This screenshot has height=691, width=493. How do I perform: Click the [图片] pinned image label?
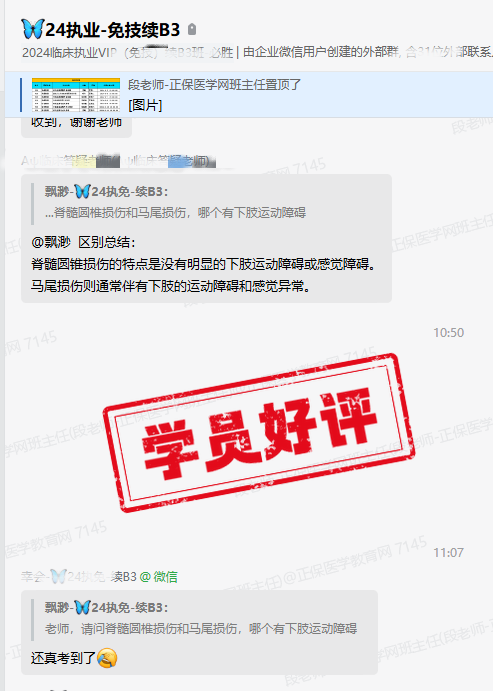click(x=145, y=105)
